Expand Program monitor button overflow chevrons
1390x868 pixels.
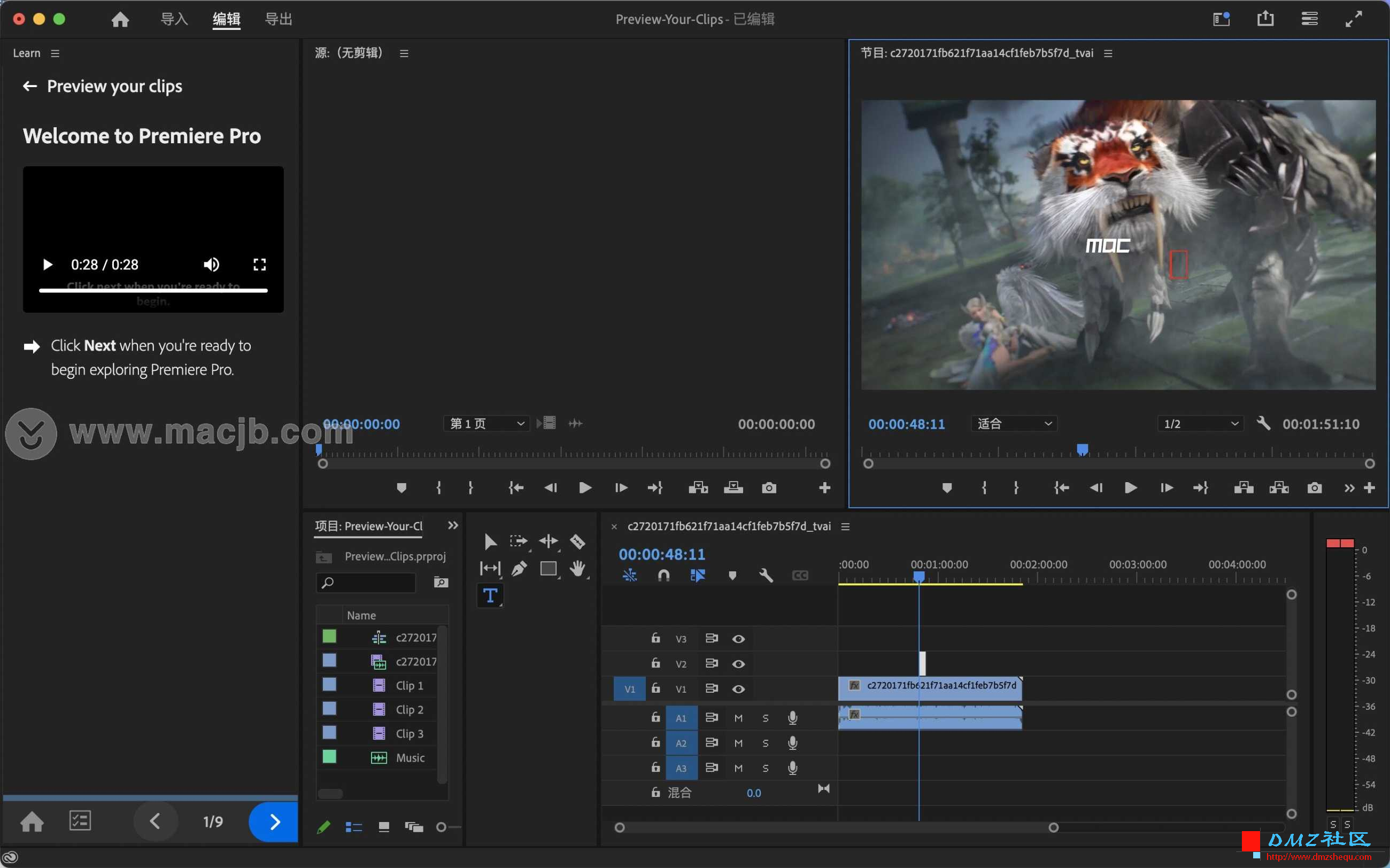click(1349, 488)
